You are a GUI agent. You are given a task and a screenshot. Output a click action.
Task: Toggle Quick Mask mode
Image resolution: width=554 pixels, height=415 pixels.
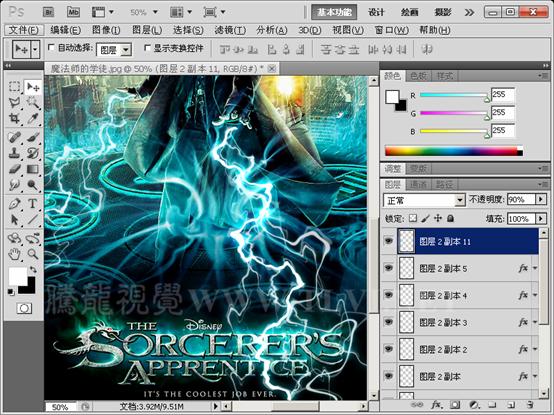point(24,308)
